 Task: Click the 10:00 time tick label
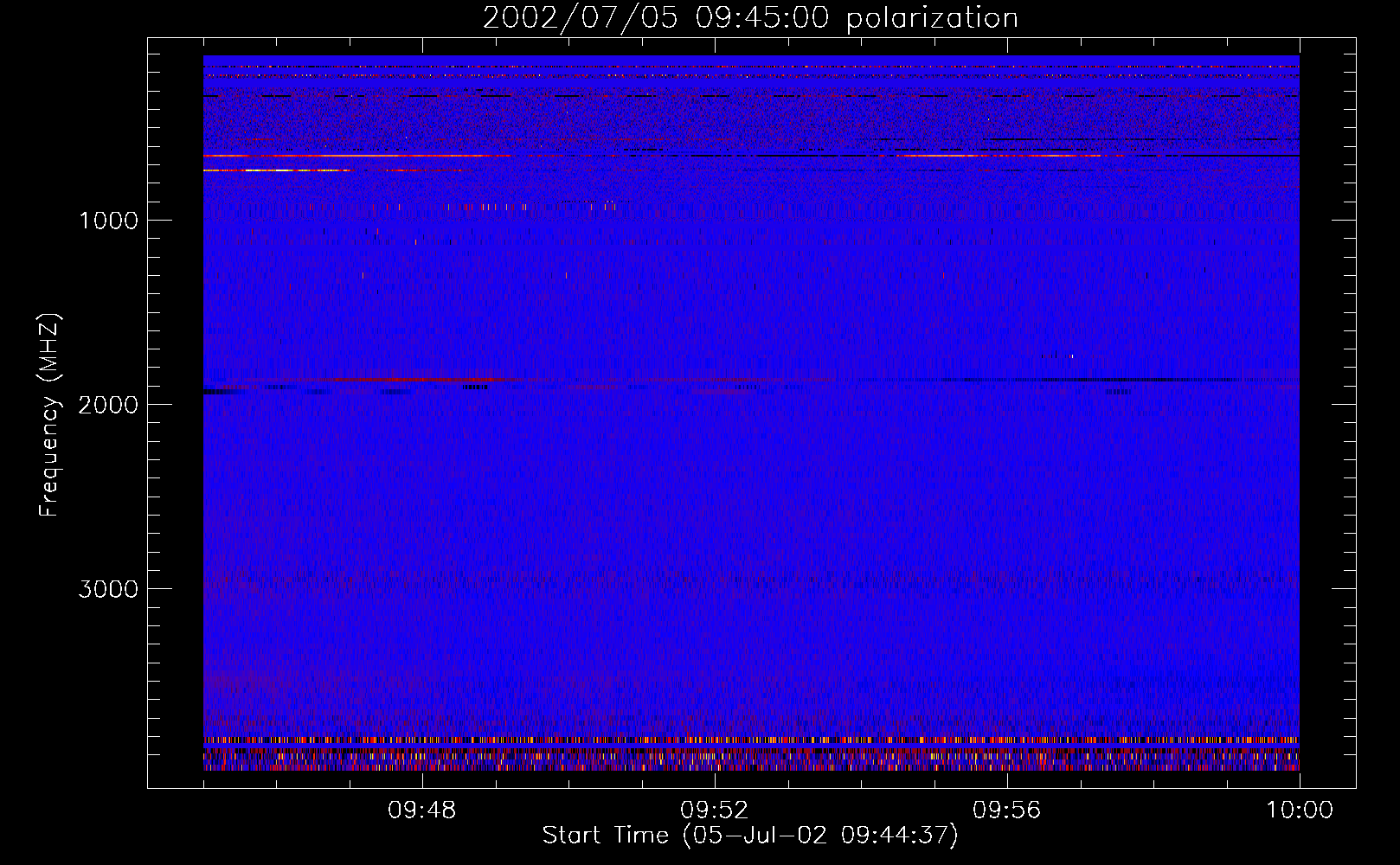coord(1300,811)
